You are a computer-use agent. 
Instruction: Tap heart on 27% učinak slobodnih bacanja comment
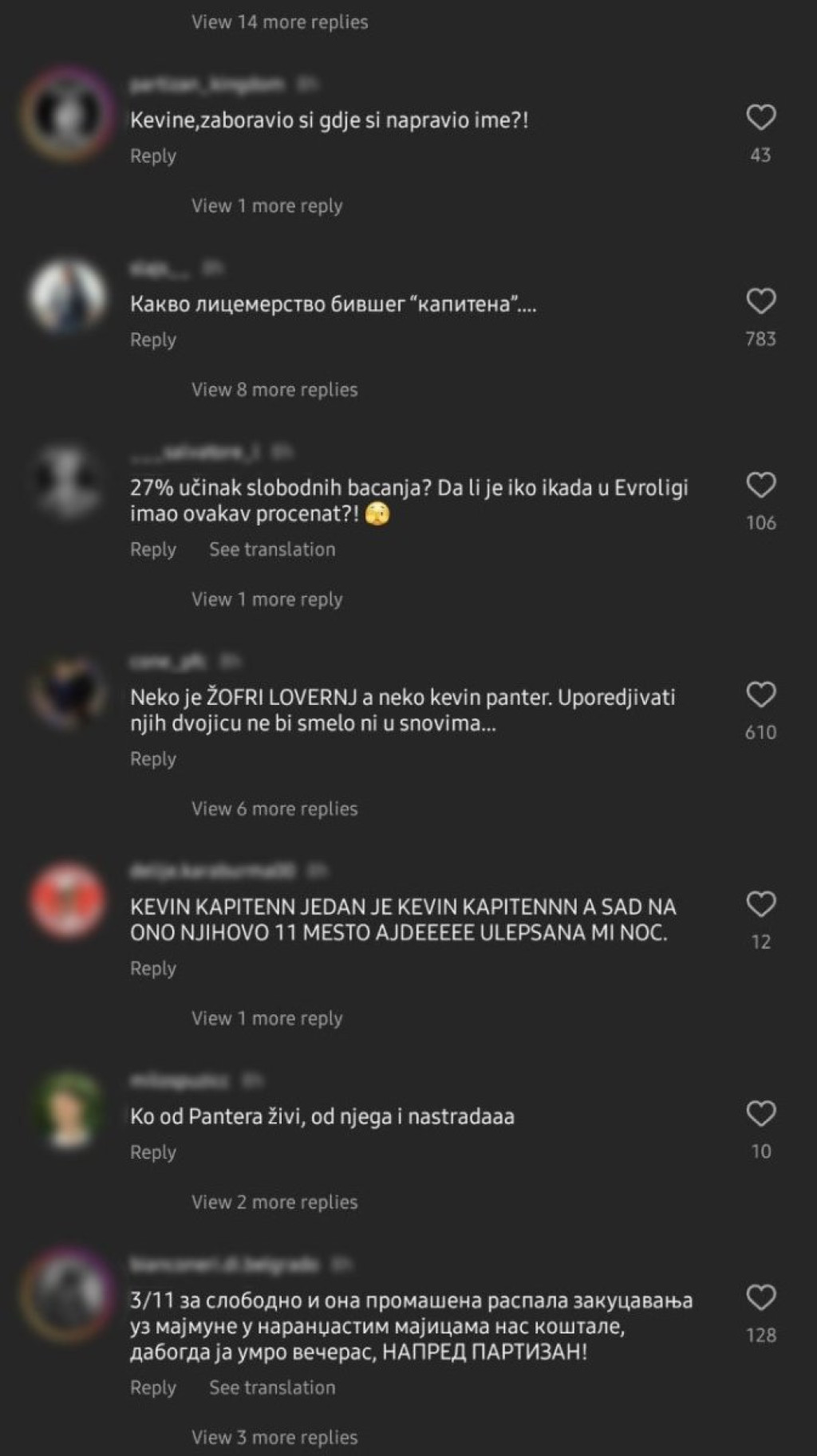pyautogui.click(x=760, y=486)
